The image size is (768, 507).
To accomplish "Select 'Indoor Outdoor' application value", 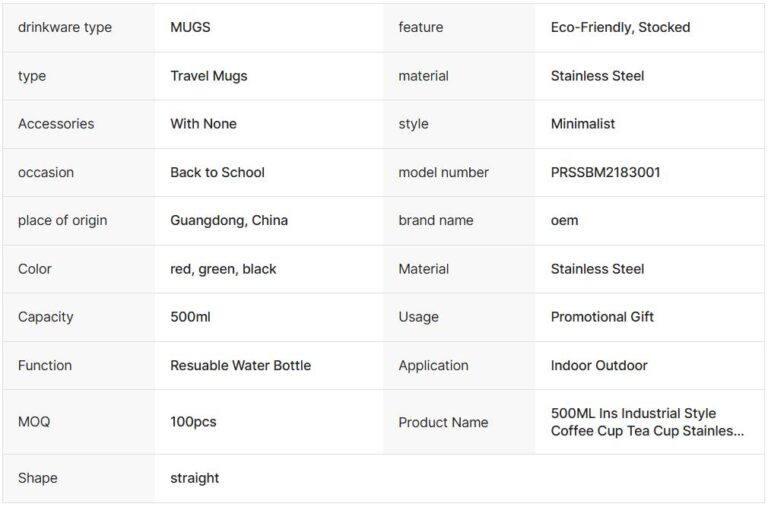I will point(599,365).
